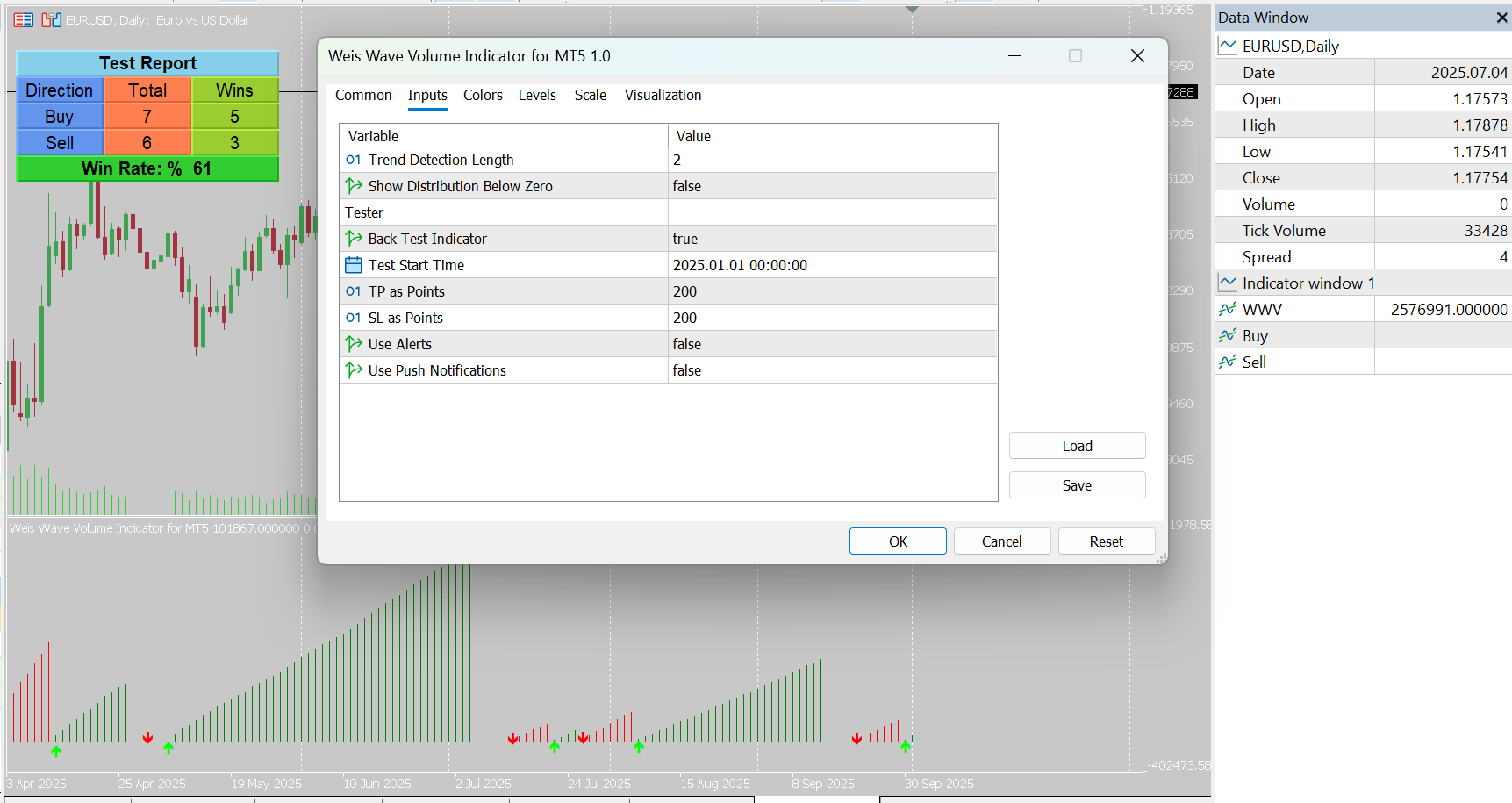
Task: Click the green buy arrow near 3 Apr 2025
Action: 56,751
